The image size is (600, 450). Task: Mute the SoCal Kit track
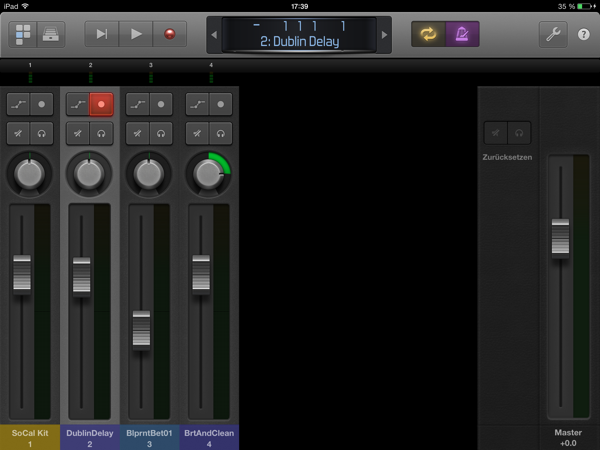[x=18, y=133]
